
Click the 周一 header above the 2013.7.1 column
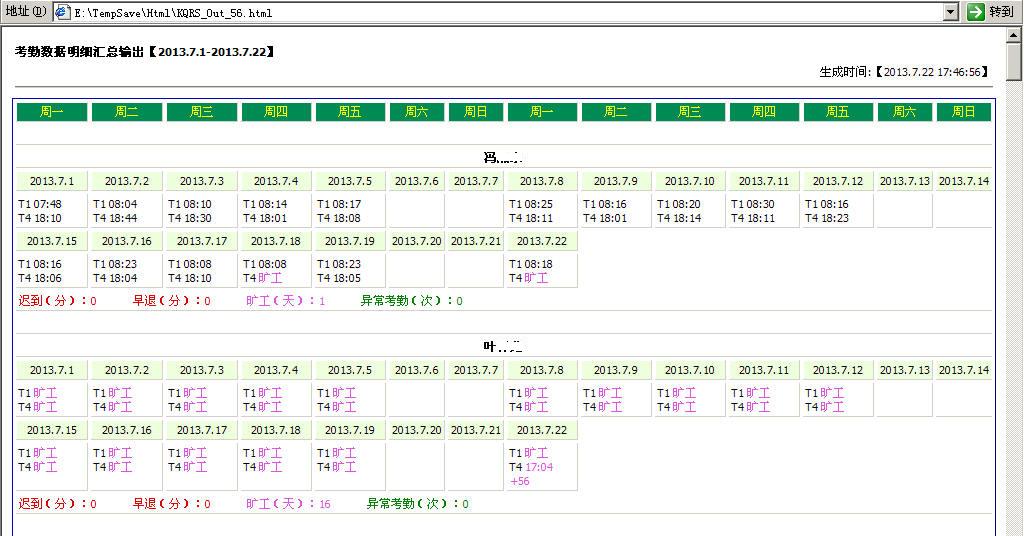pos(52,112)
